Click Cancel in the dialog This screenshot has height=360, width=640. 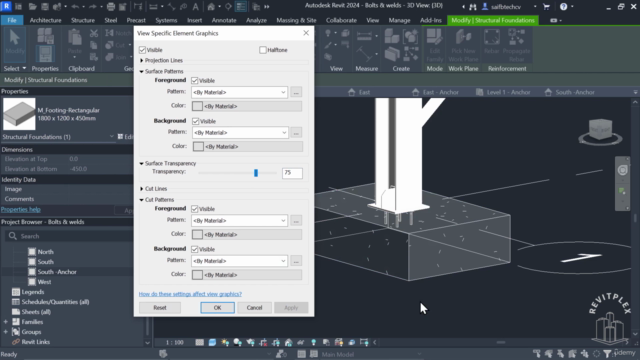(254, 307)
